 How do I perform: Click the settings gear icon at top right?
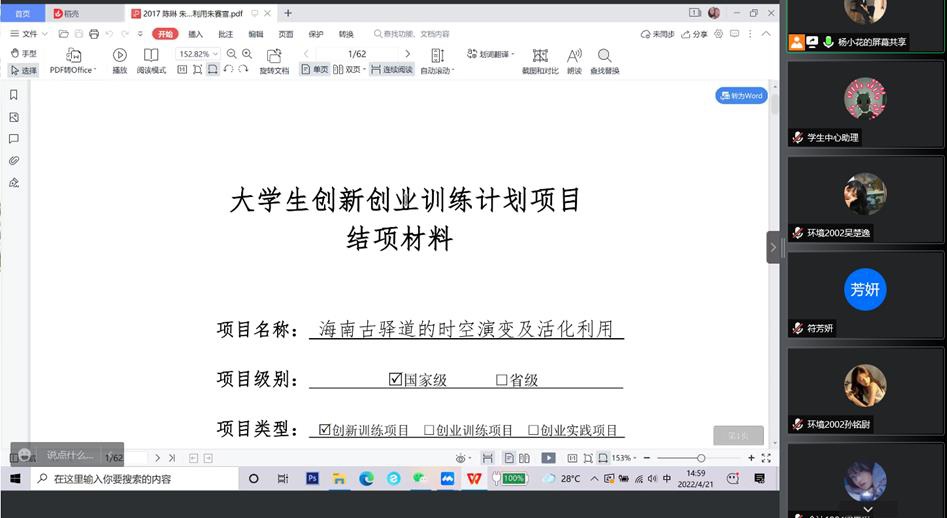pos(718,34)
